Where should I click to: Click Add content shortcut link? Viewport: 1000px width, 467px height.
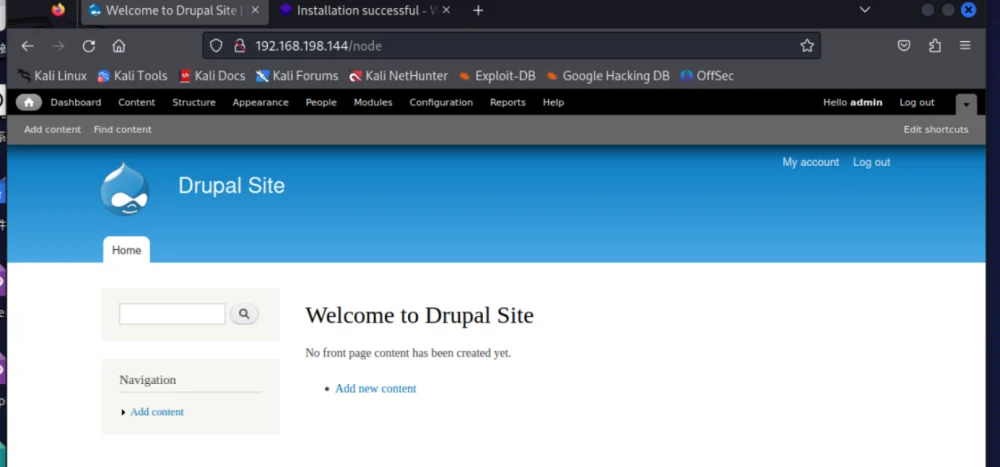point(52,130)
